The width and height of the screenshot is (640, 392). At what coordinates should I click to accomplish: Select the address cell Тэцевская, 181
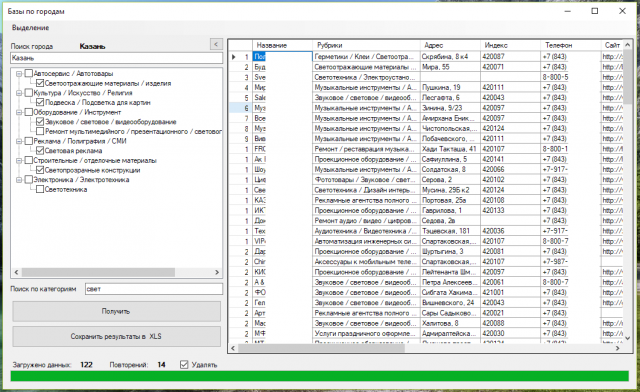point(450,231)
